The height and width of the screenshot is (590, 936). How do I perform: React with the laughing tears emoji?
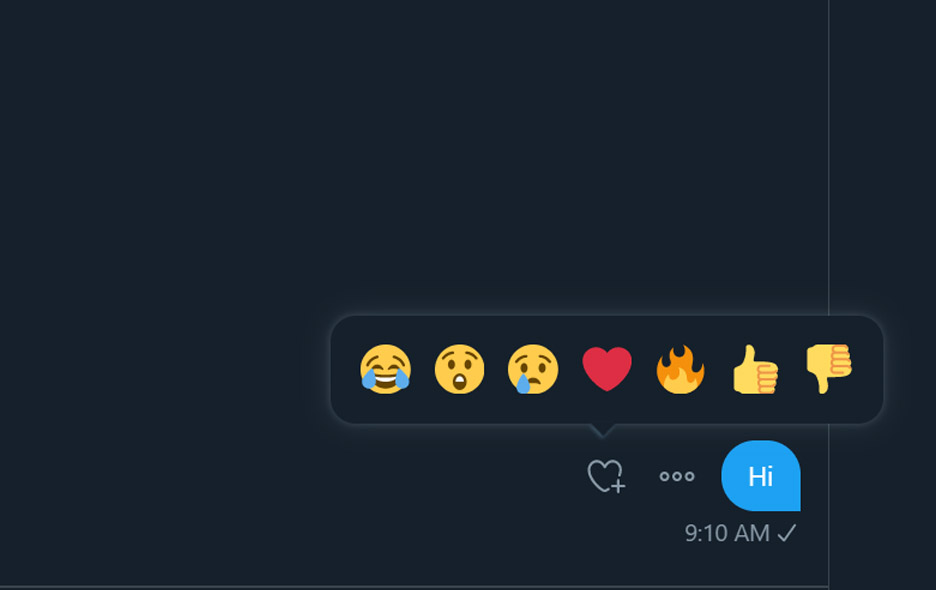pyautogui.click(x=386, y=370)
